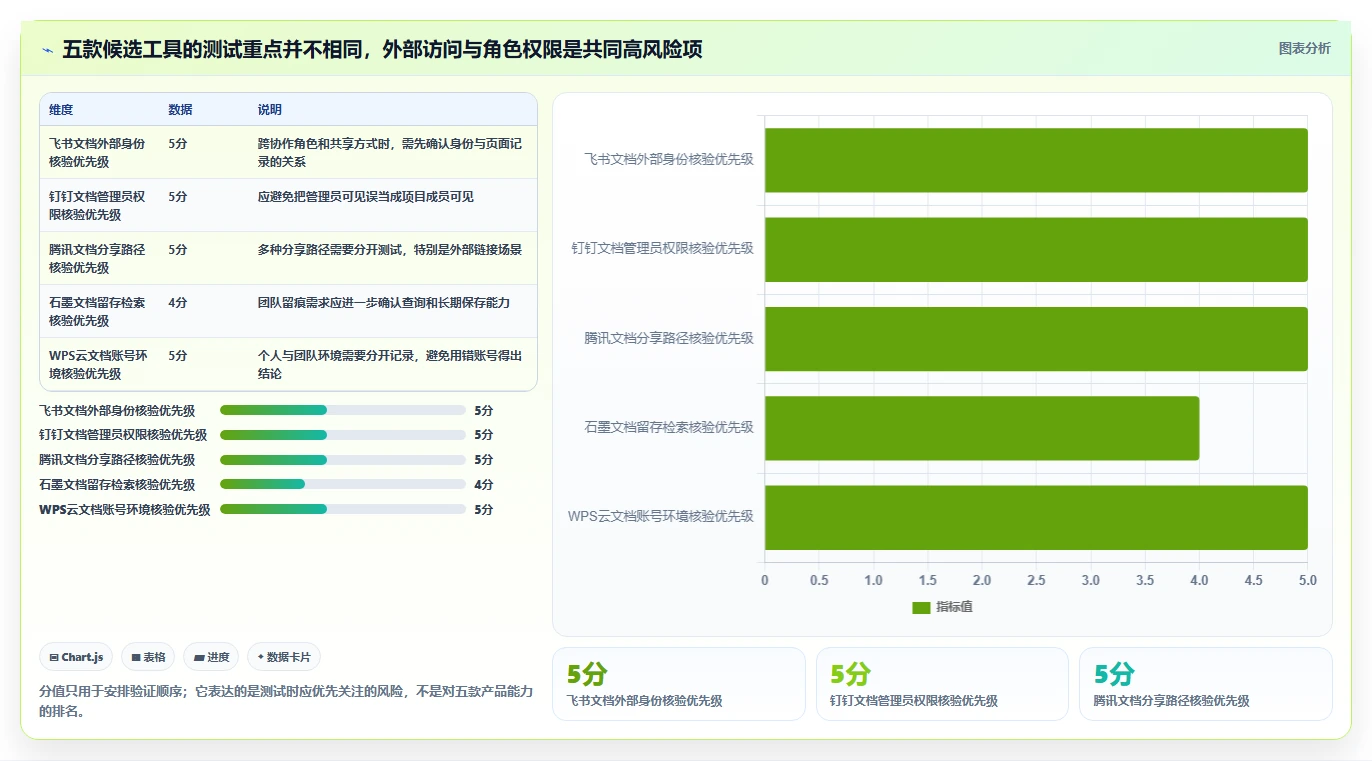The image size is (1372, 761).
Task: Click the 飞书文档外部身份核验优先级 progress bar
Action: coord(343,410)
